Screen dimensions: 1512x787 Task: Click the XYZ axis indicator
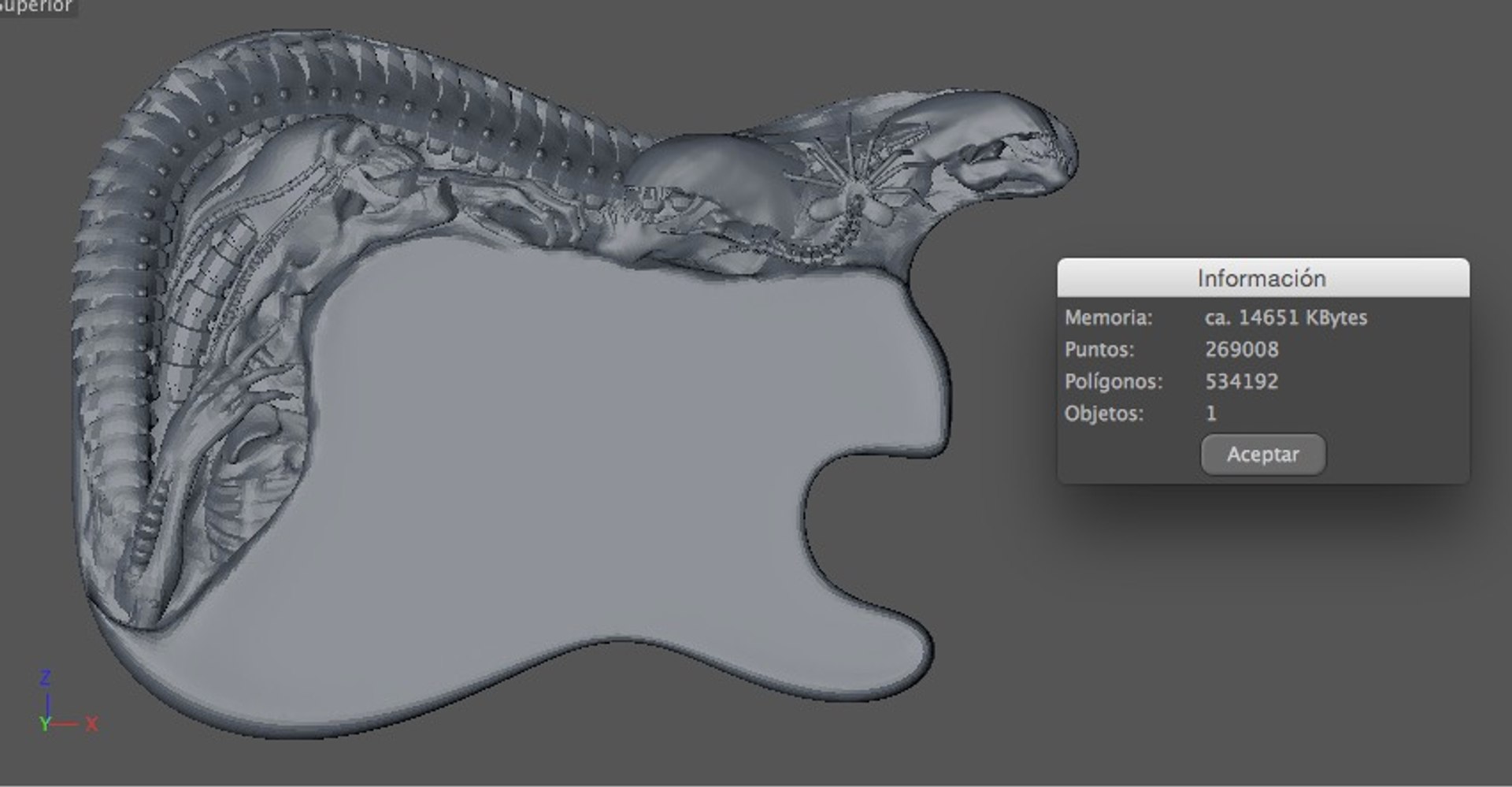(x=68, y=702)
